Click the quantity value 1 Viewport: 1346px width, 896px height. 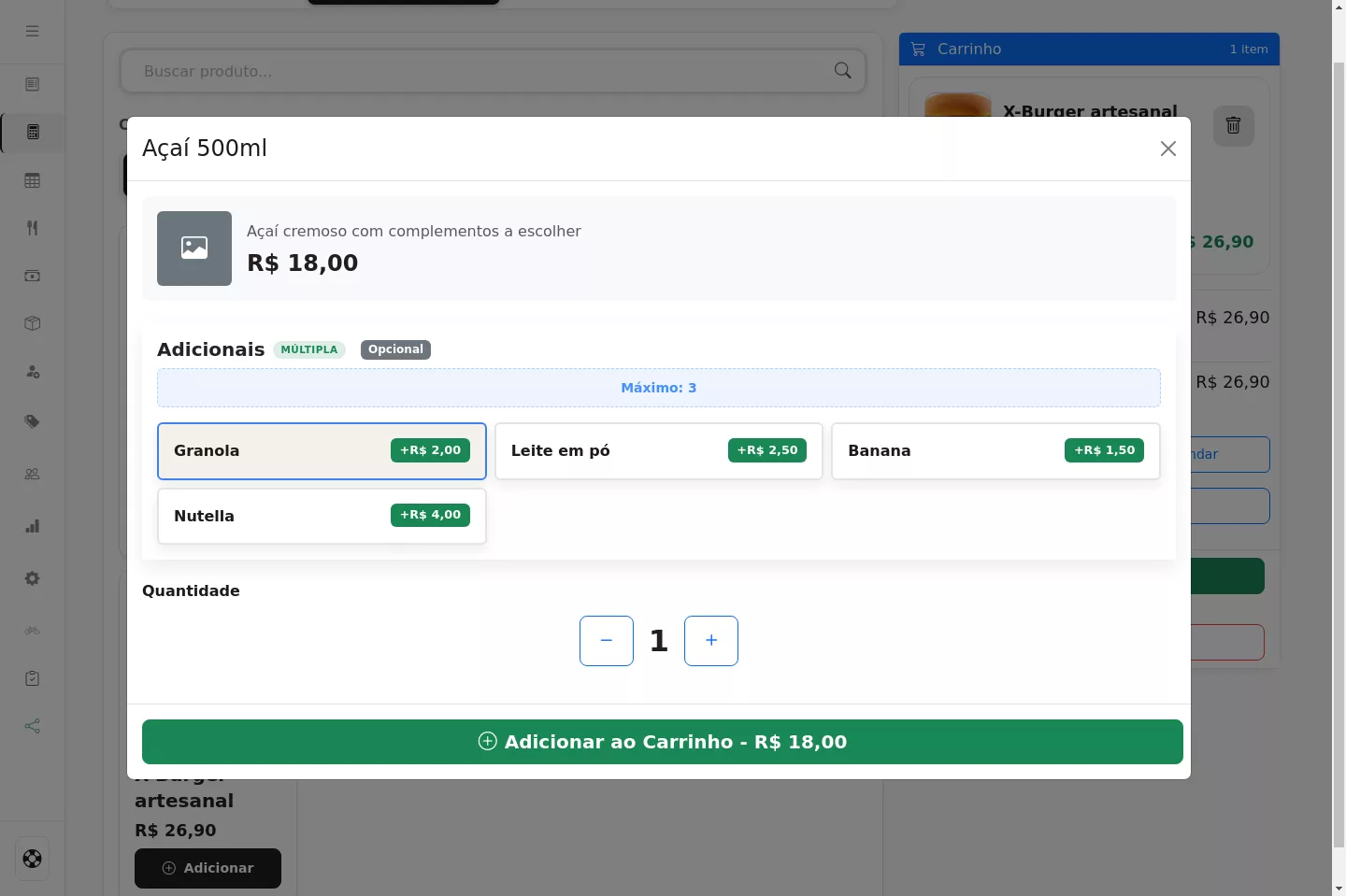659,641
